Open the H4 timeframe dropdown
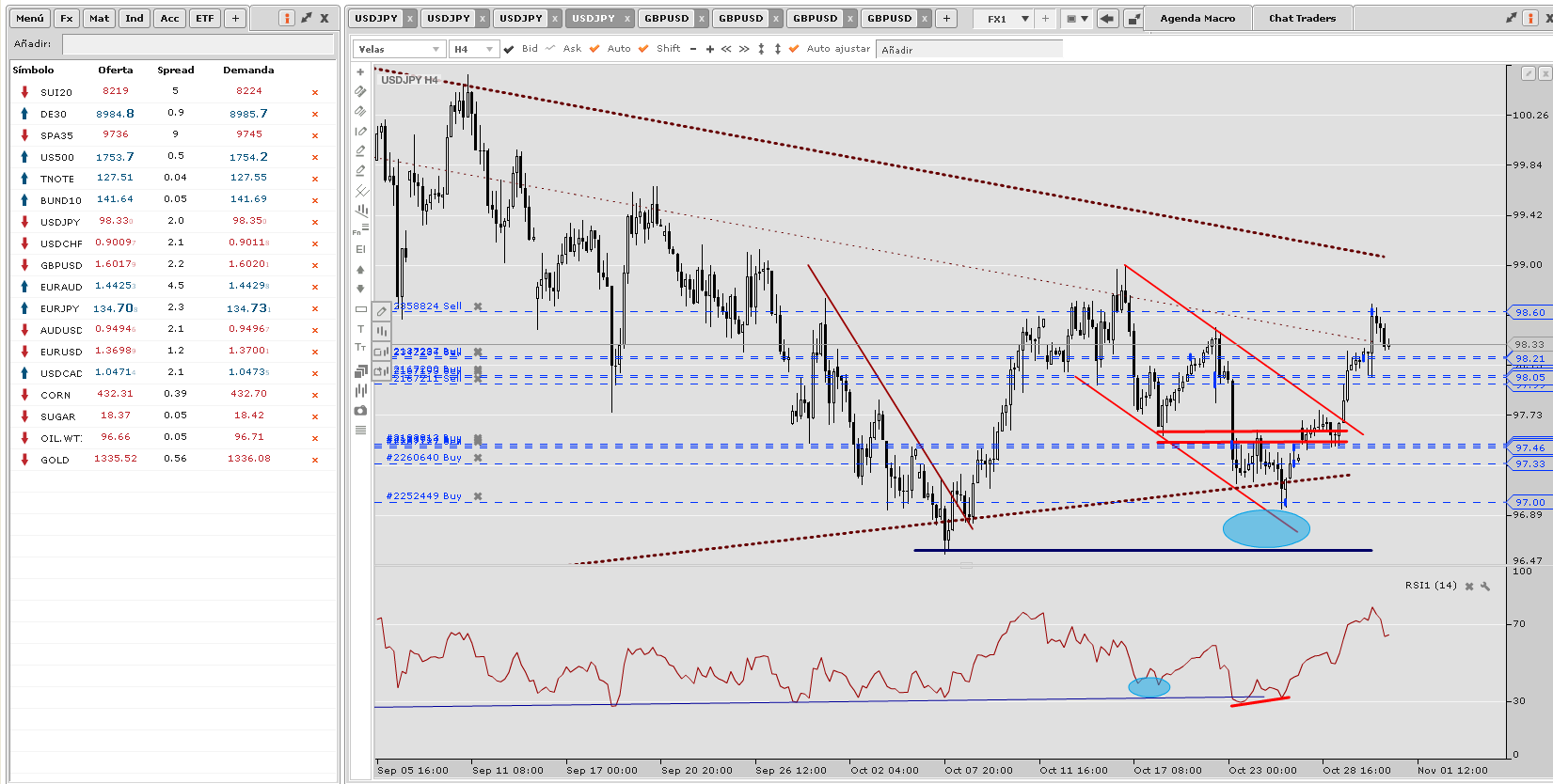This screenshot has height=784, width=1553. click(473, 49)
